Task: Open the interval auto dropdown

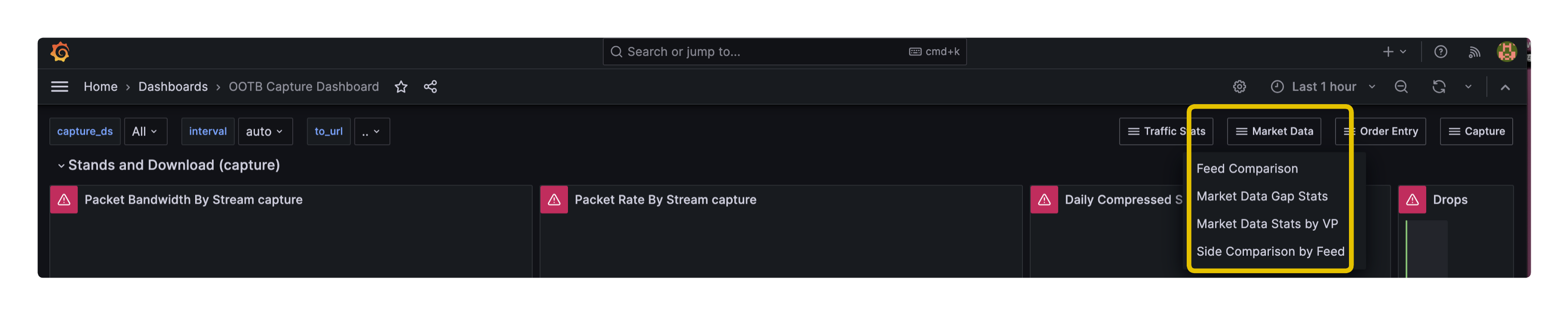Action: (x=265, y=131)
